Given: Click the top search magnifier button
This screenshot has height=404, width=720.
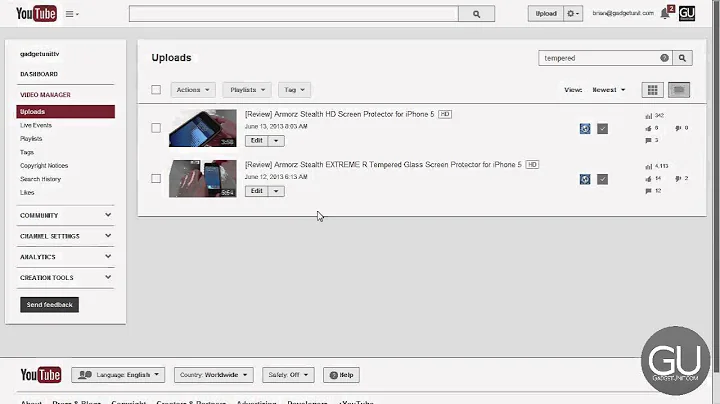Looking at the screenshot, I should 477,14.
